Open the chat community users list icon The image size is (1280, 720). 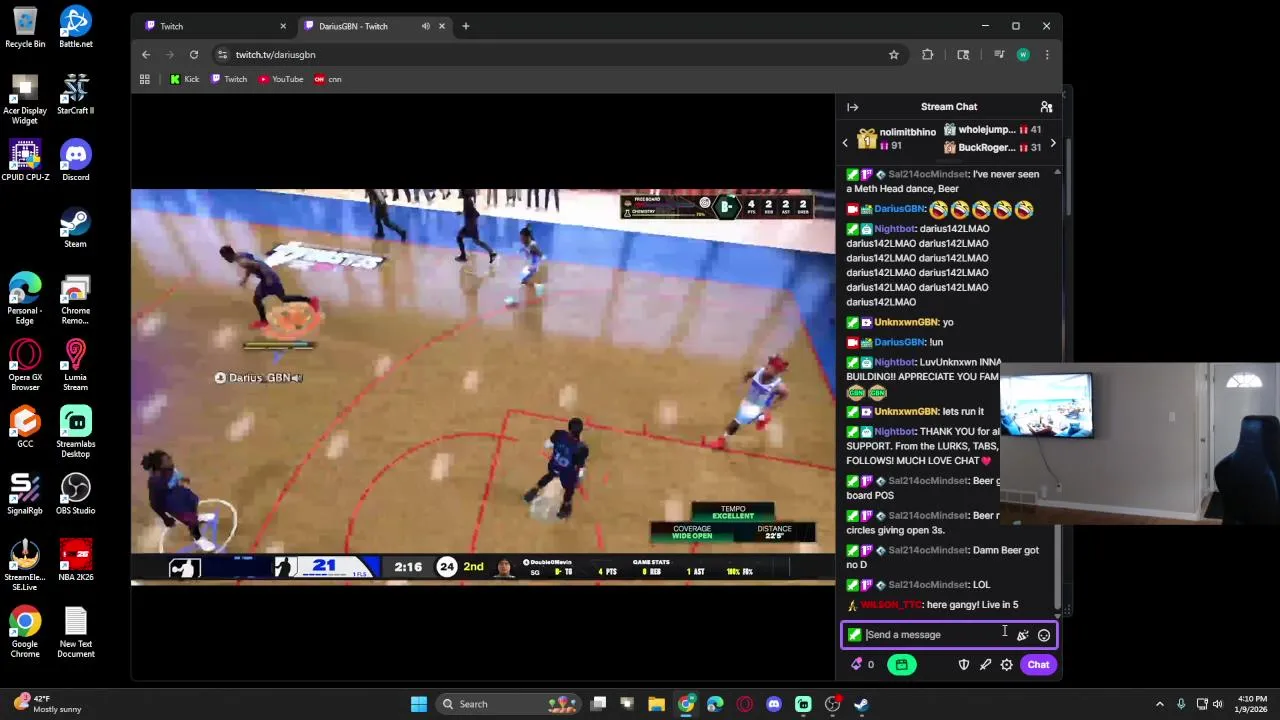1046,107
